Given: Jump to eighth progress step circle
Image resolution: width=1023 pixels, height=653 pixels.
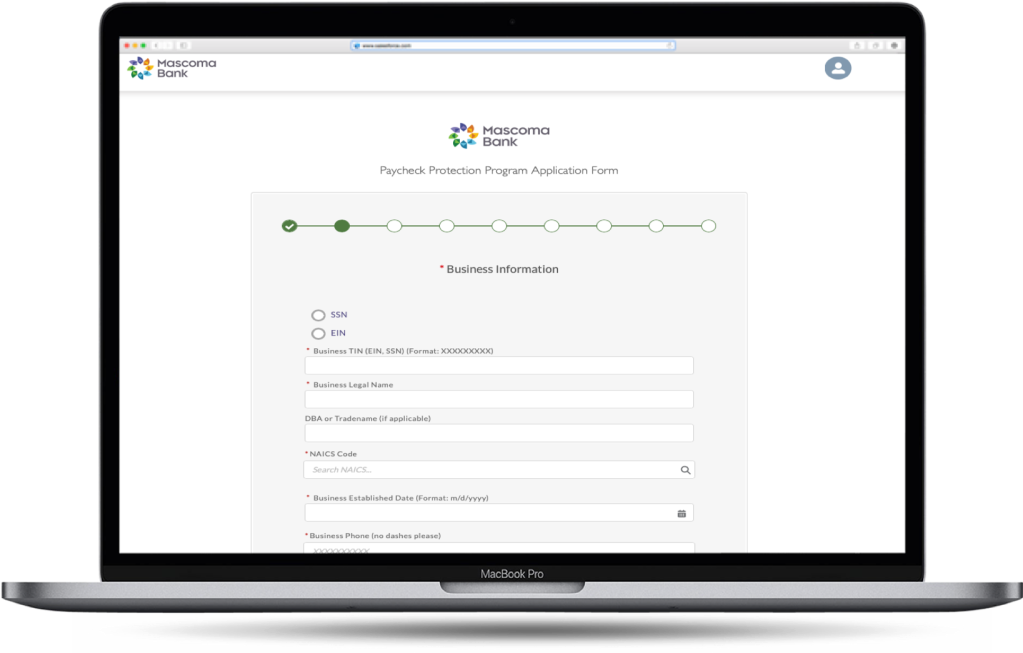Looking at the screenshot, I should pos(656,226).
